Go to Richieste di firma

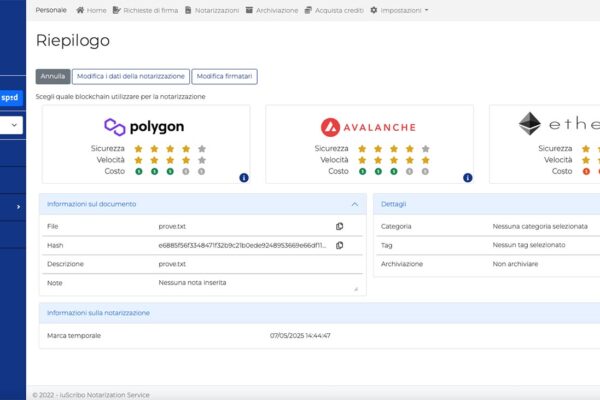[145, 10]
